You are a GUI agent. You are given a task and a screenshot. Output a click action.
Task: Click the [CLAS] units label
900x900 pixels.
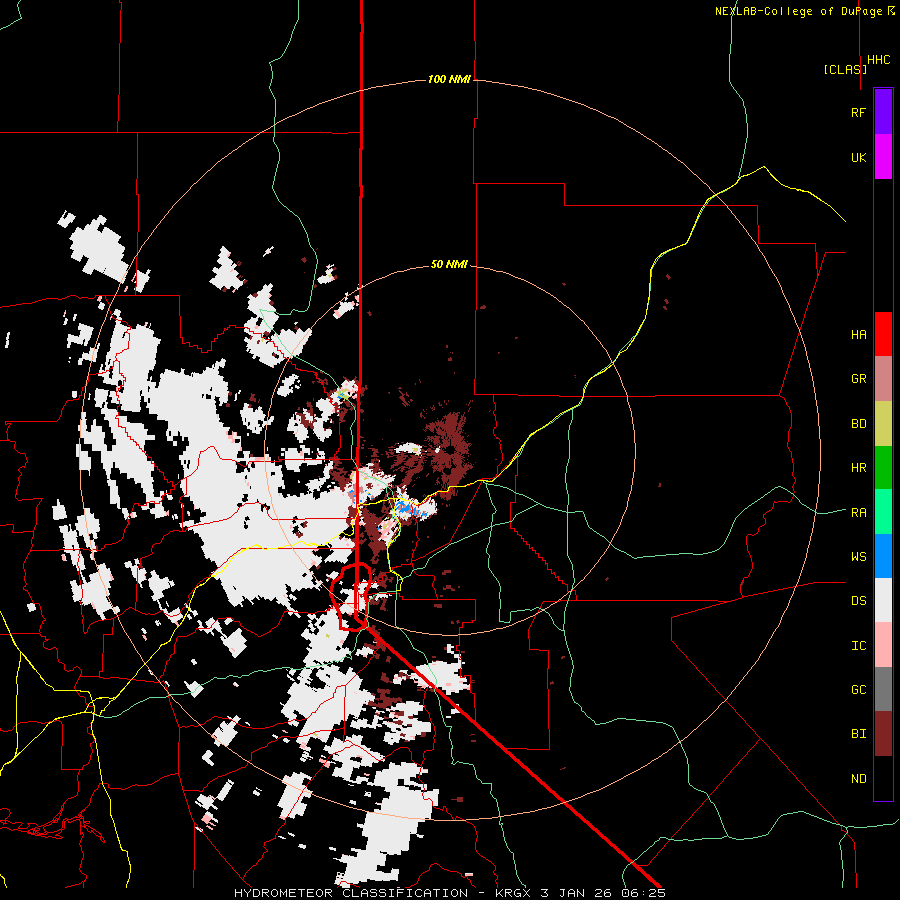click(845, 69)
